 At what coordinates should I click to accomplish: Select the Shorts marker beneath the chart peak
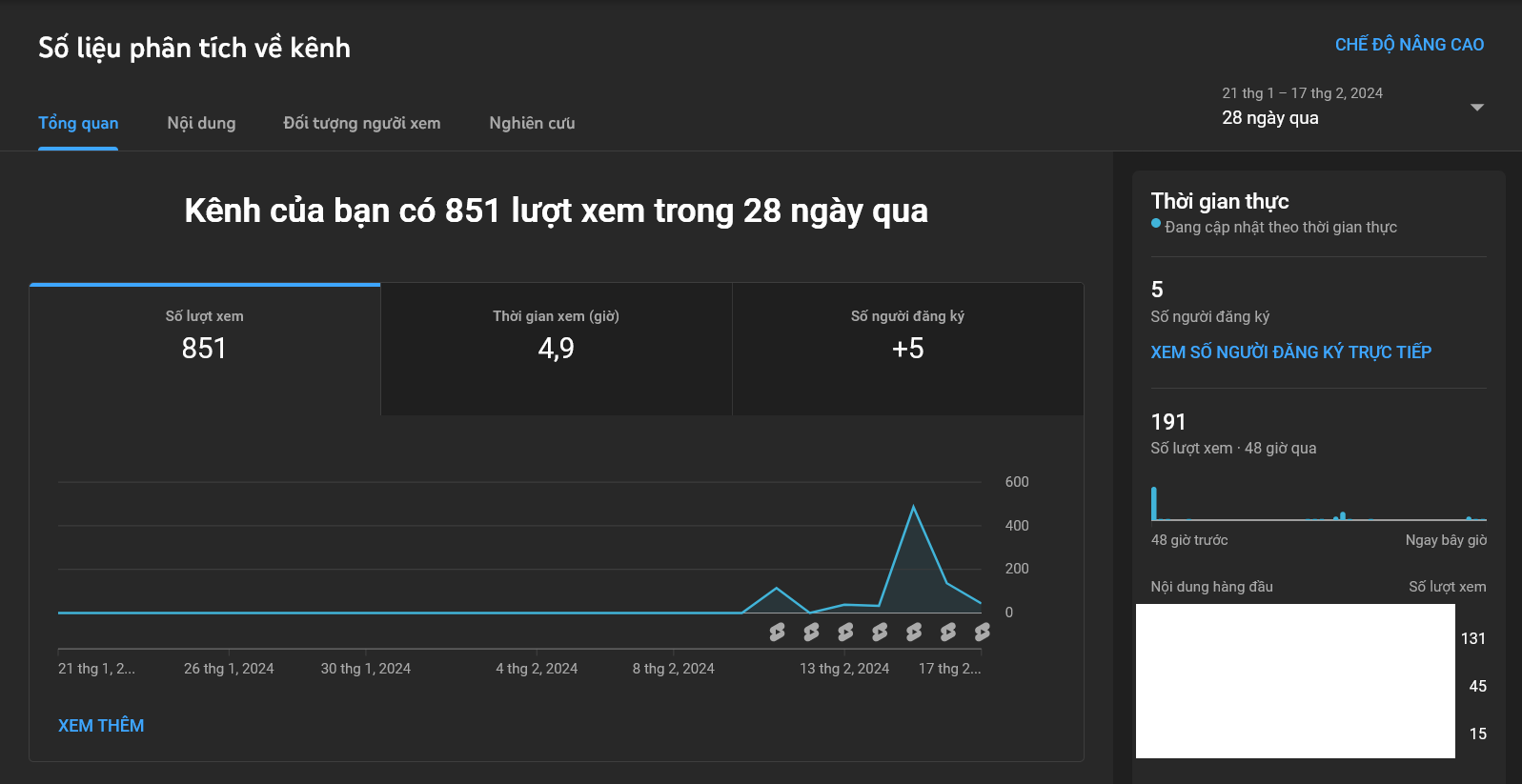click(914, 632)
